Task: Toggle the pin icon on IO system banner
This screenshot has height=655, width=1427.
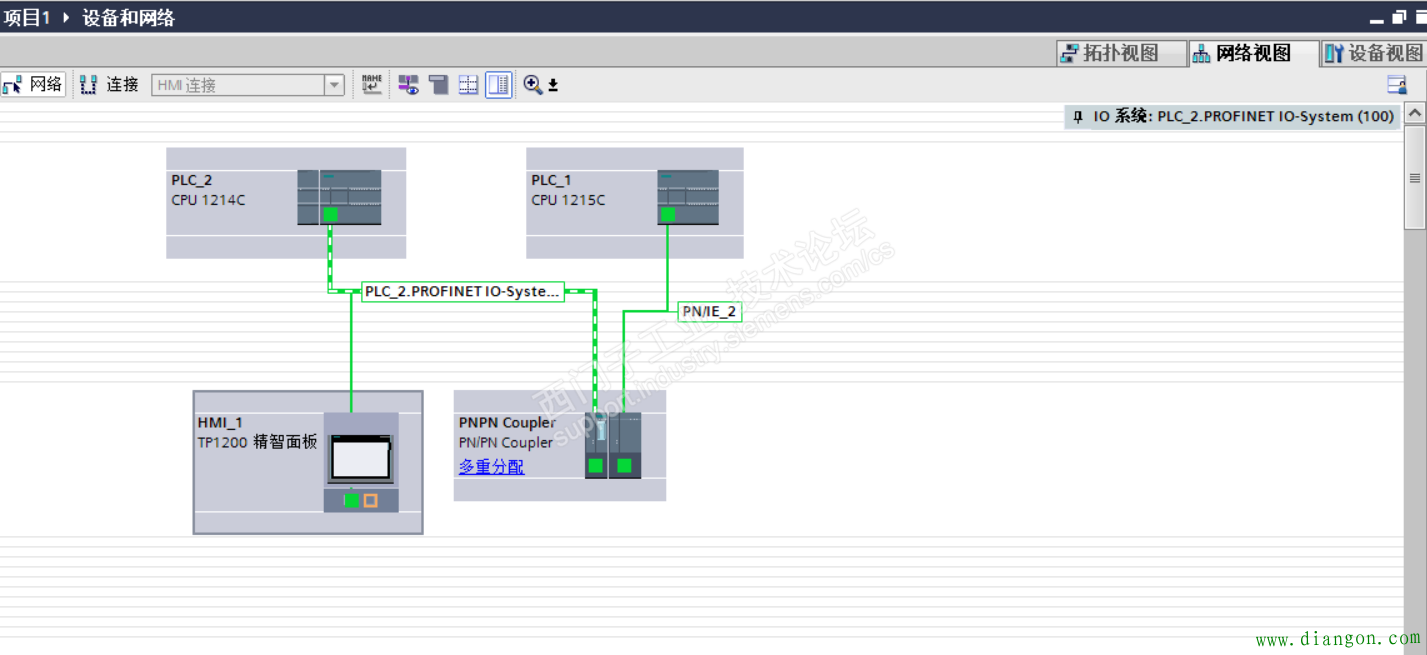Action: [x=1078, y=116]
